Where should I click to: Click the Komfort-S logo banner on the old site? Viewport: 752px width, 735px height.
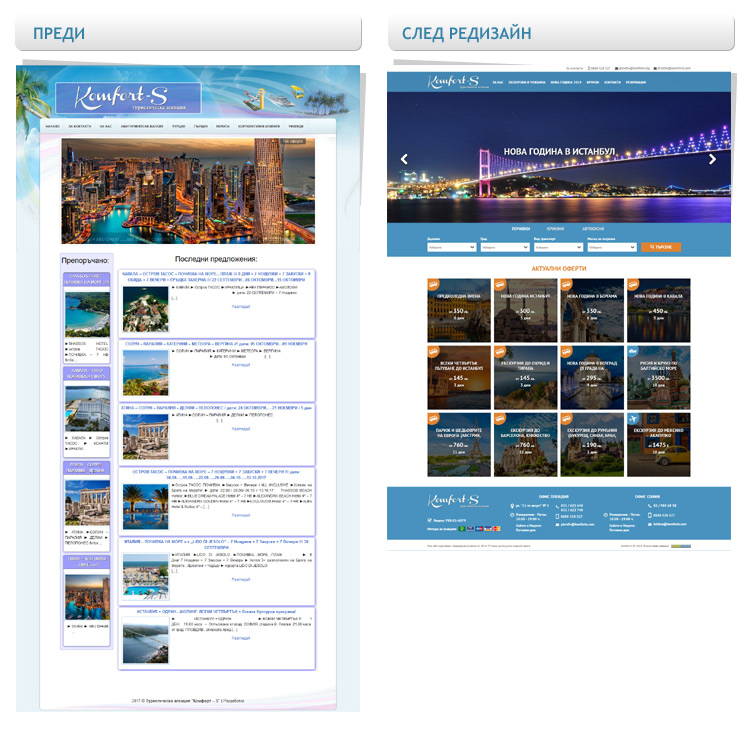128,98
